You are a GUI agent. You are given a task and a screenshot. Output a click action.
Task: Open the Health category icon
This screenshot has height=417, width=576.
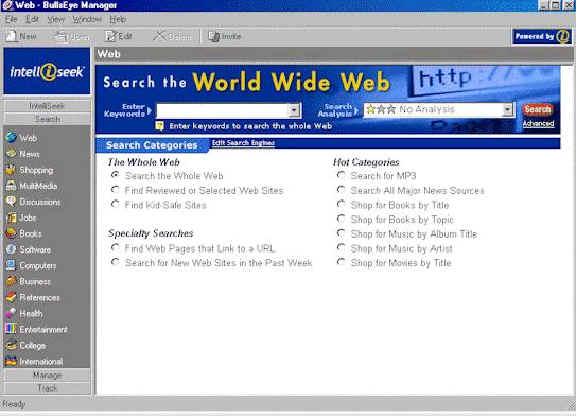point(11,313)
